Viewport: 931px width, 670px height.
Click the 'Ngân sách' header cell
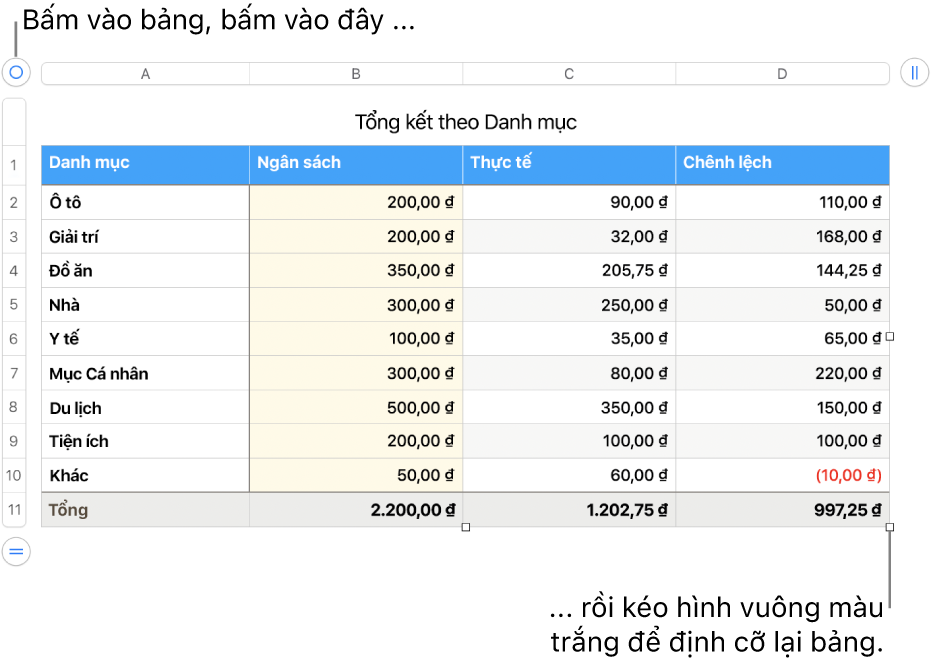(356, 165)
